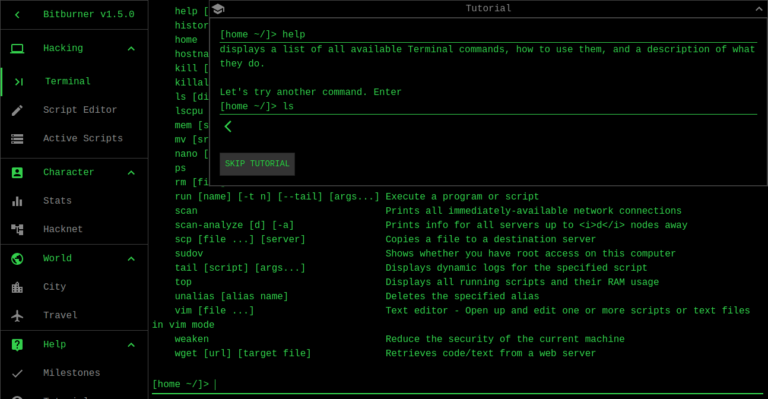
Task: Click the Active Scripts list icon
Action: (17, 139)
